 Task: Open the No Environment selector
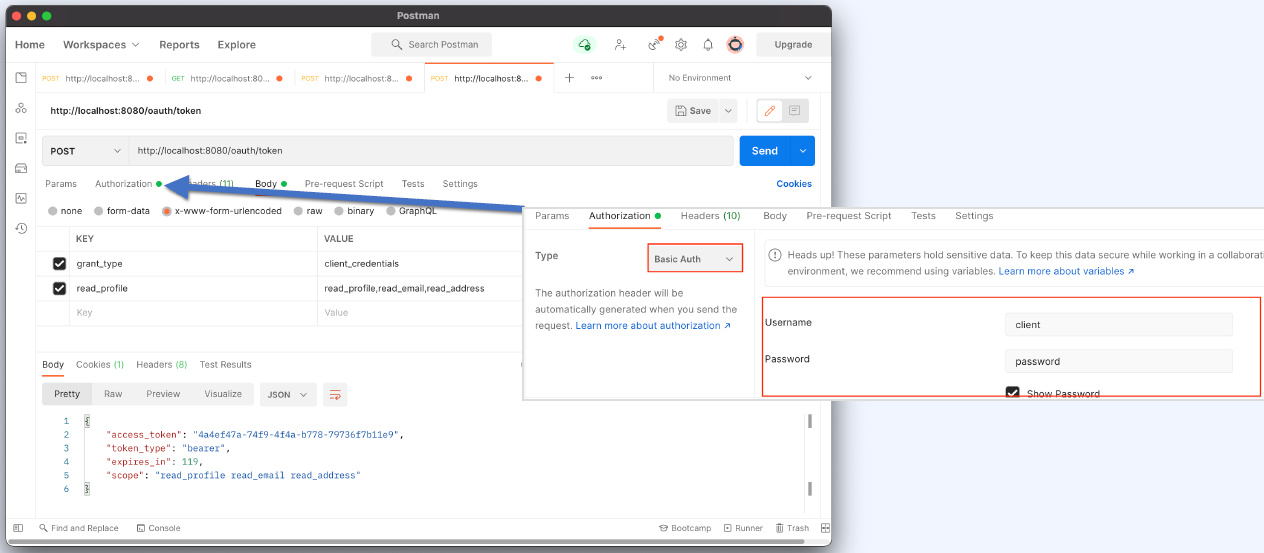[740, 78]
